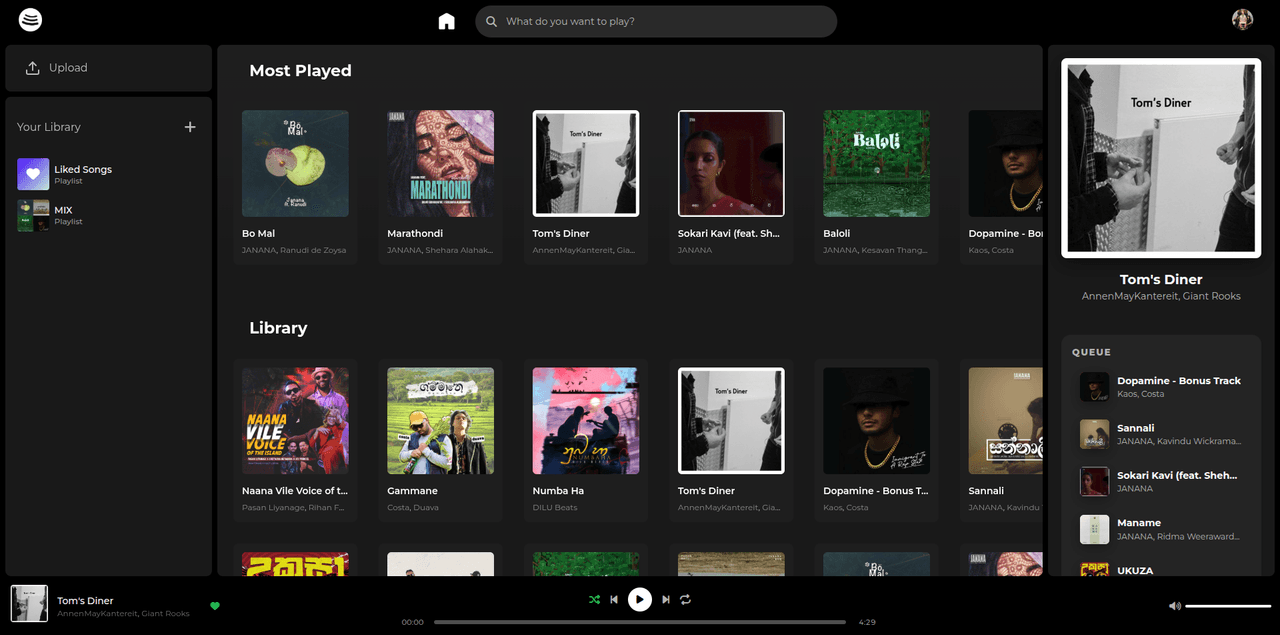This screenshot has height=635, width=1280.
Task: Click the volume slider
Action: pyautogui.click(x=1228, y=606)
